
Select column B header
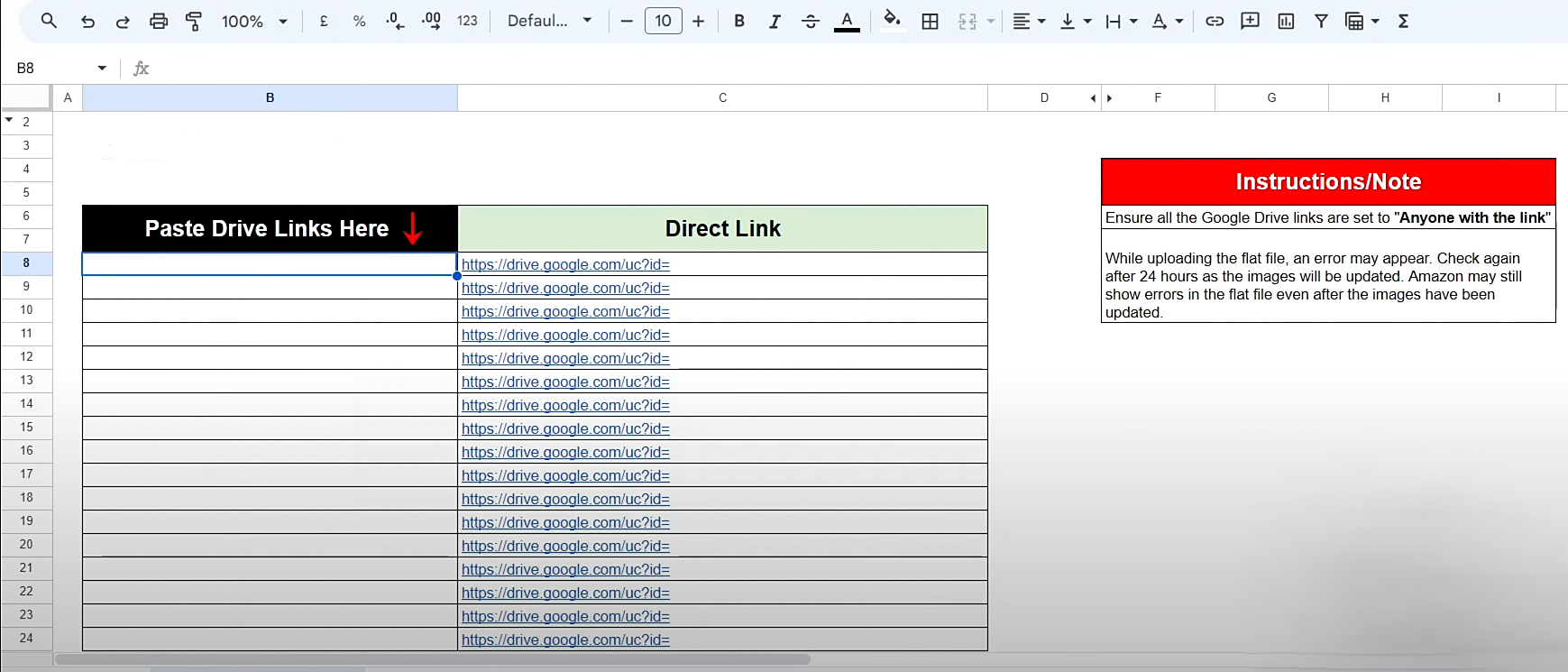[270, 97]
